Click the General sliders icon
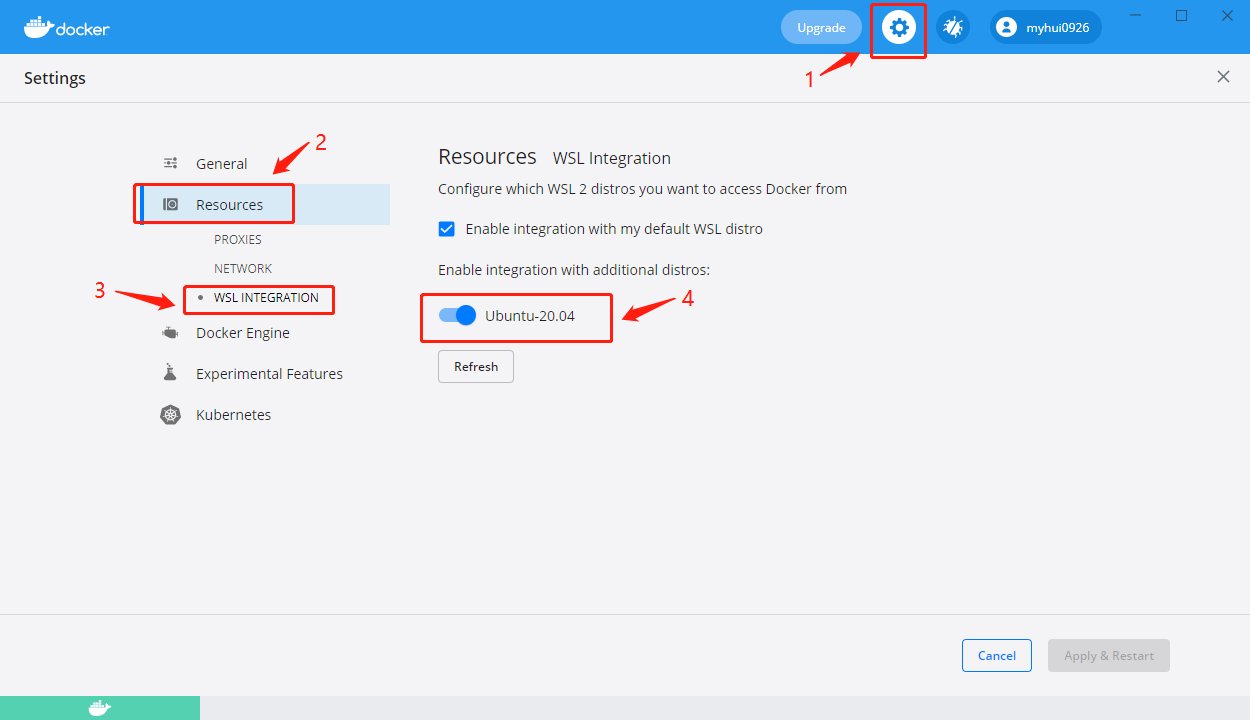This screenshot has width=1250, height=720. (x=171, y=164)
